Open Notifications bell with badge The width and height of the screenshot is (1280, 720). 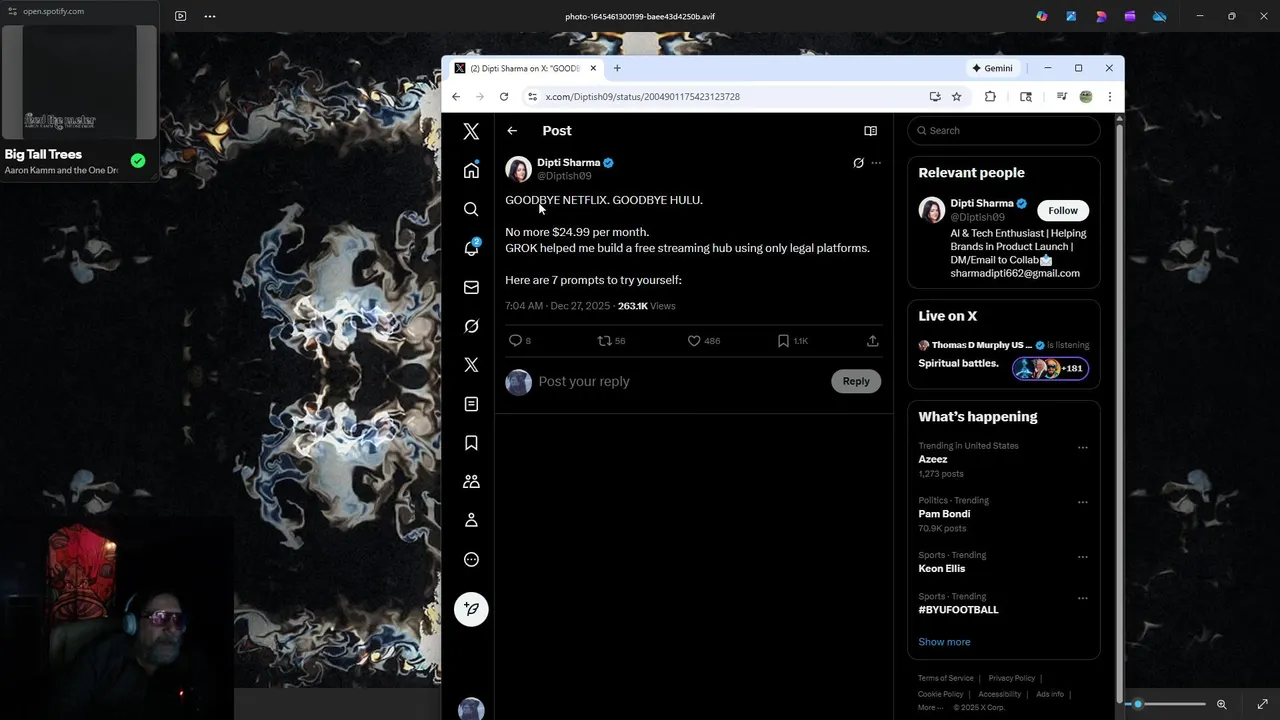(x=471, y=248)
